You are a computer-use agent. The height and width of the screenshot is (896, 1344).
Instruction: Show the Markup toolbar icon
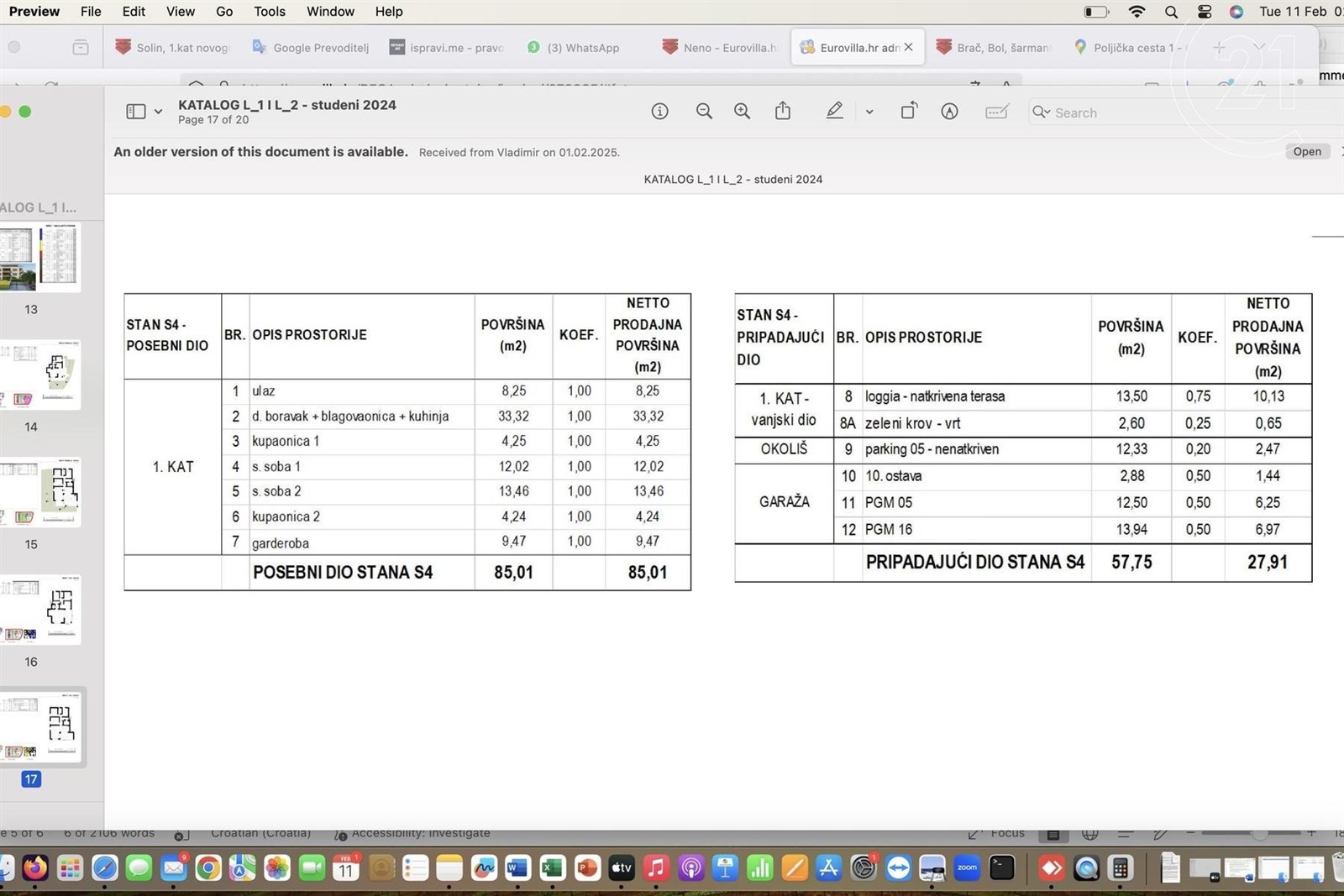949,112
